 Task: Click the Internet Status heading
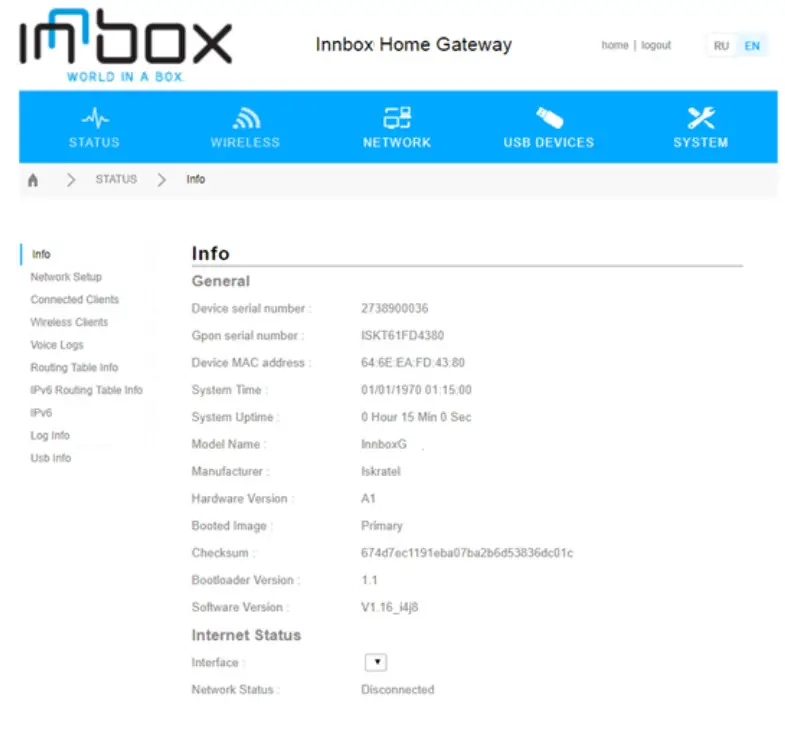(246, 635)
